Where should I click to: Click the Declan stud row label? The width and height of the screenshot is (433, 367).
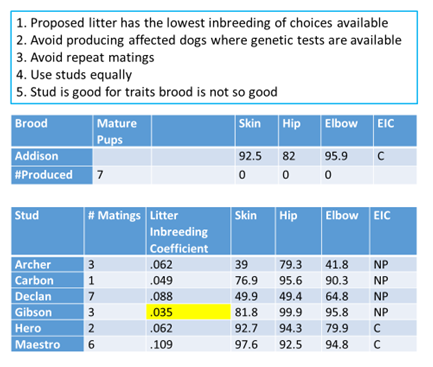pos(47,296)
